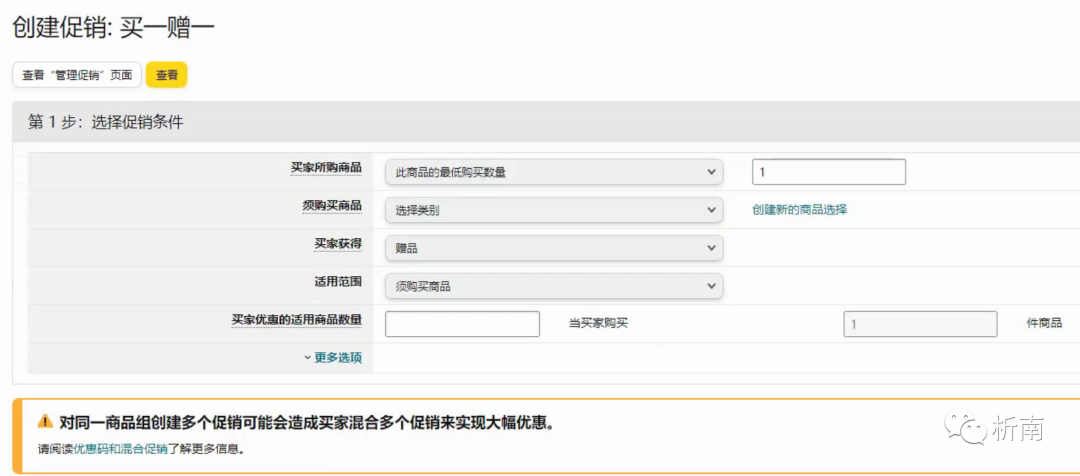Click the disabled quantity field before 件商品
1080x476 pixels.
point(920,324)
